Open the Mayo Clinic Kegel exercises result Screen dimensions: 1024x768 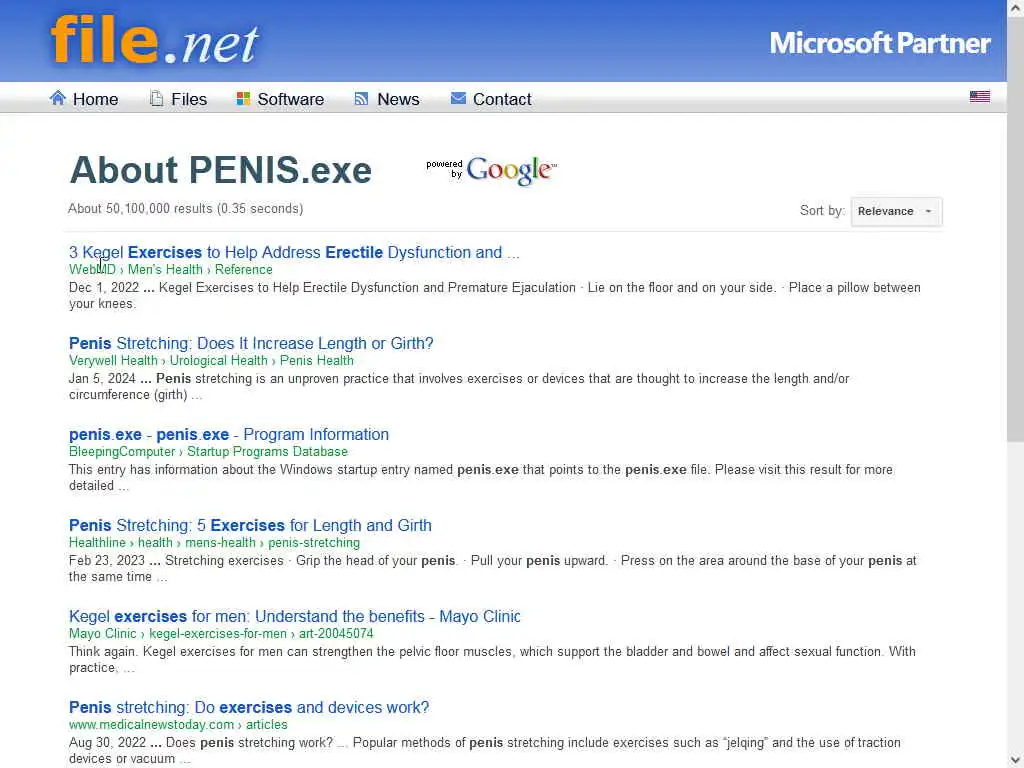[x=294, y=616]
